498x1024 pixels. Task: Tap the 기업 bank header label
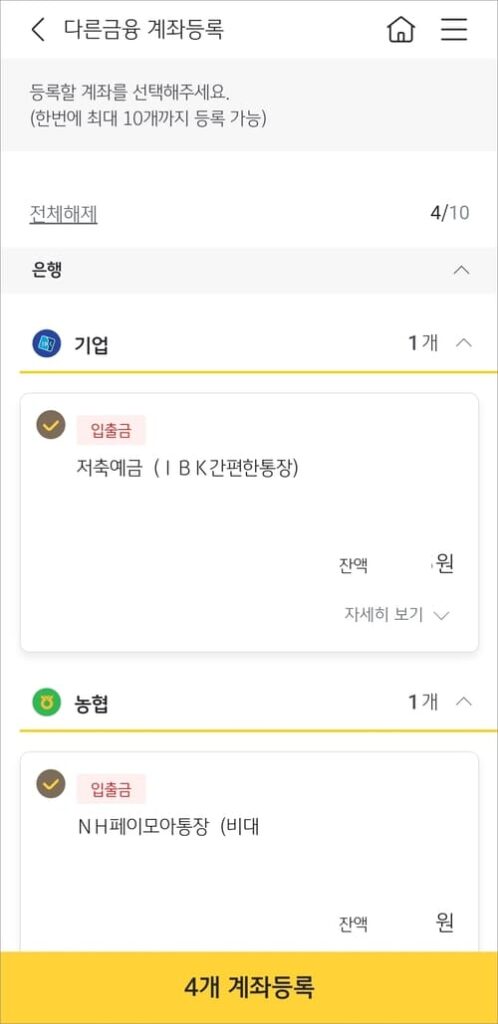[x=91, y=344]
